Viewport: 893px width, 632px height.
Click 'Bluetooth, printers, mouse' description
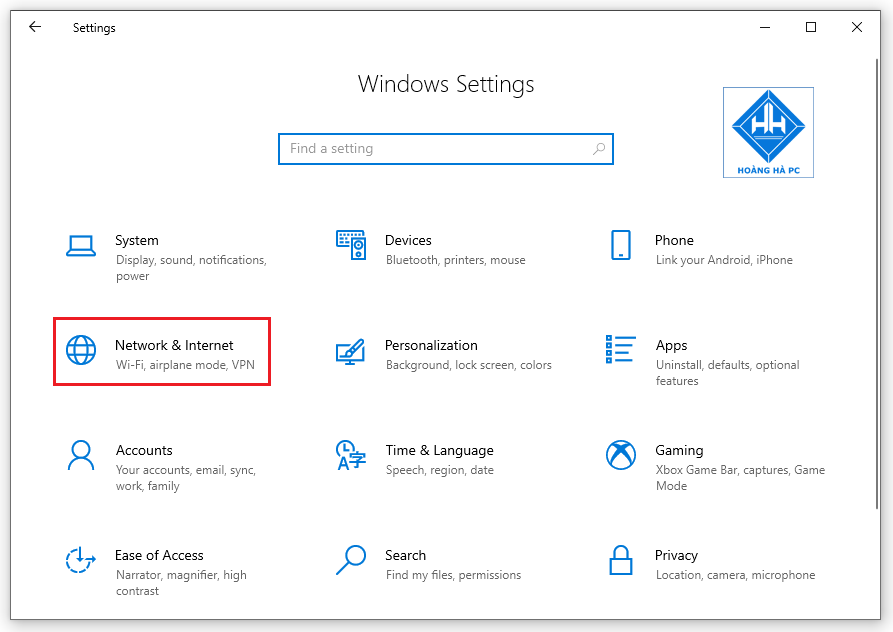point(456,260)
